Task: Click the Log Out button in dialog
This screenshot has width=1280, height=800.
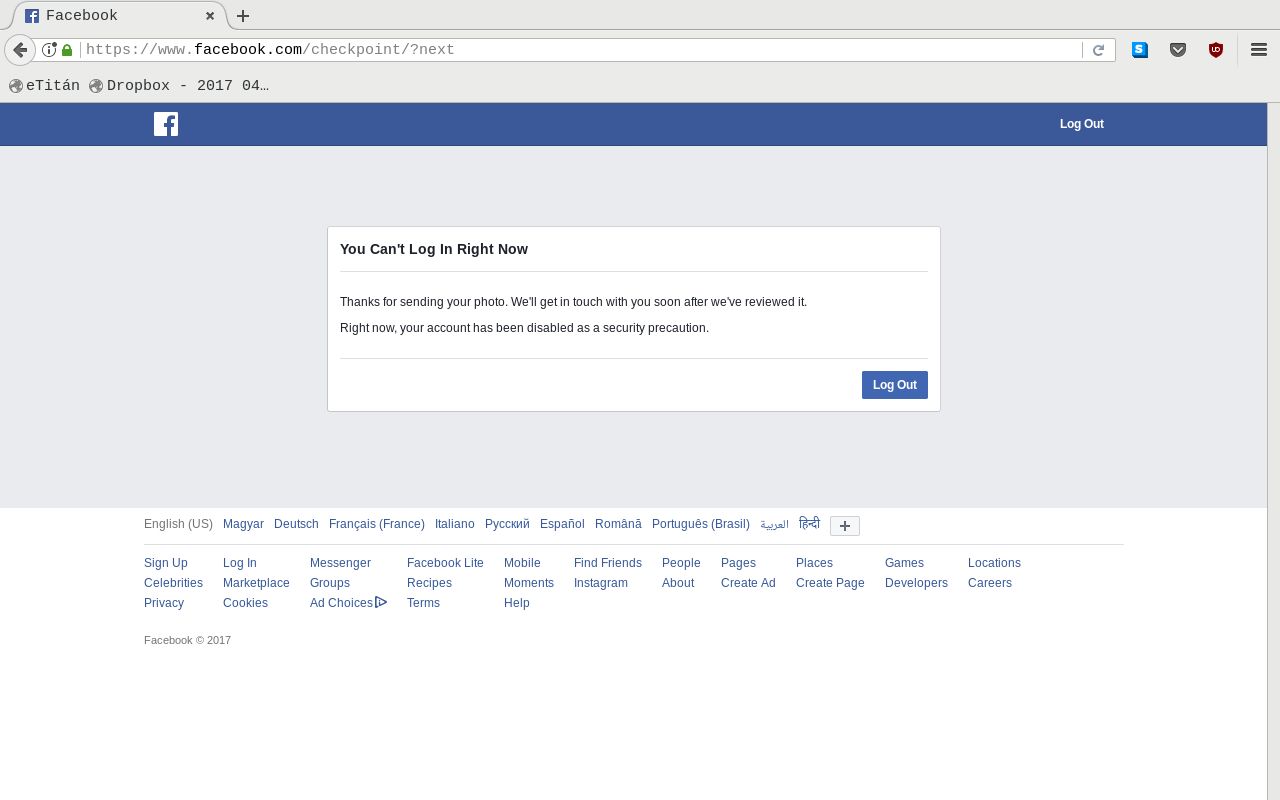Action: [895, 385]
